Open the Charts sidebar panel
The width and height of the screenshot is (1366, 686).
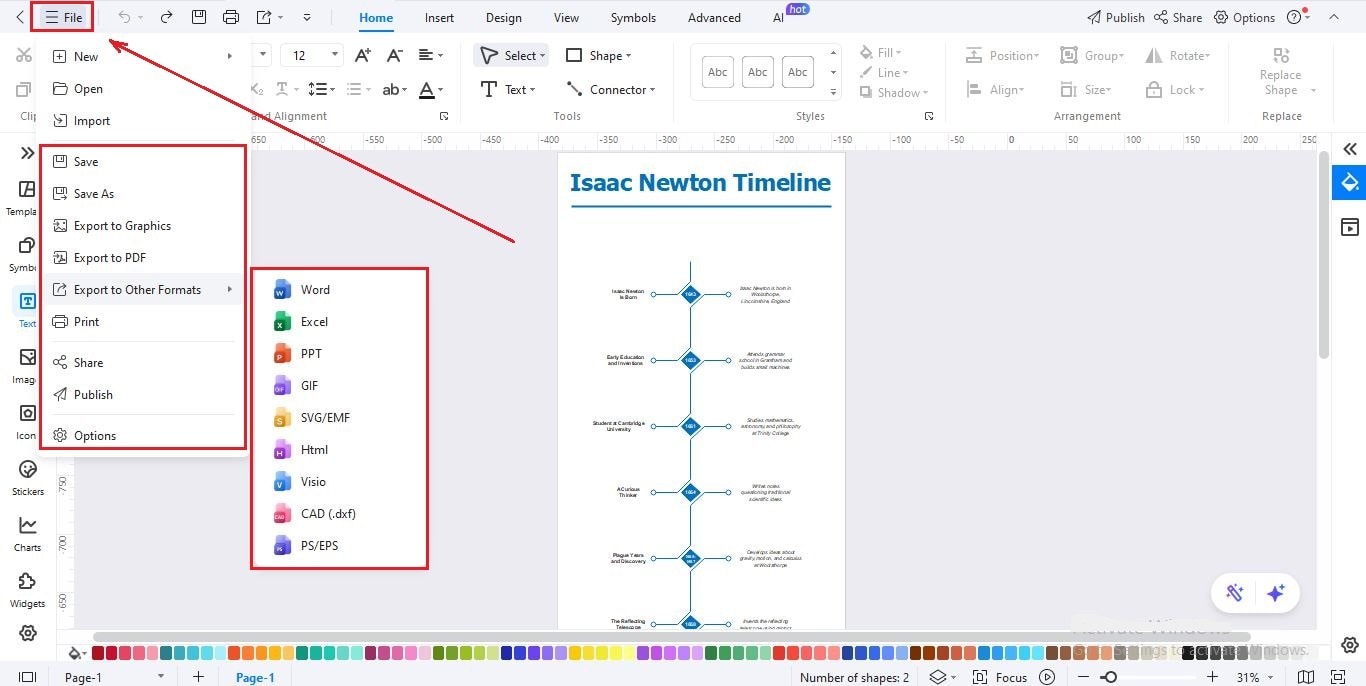click(x=28, y=533)
